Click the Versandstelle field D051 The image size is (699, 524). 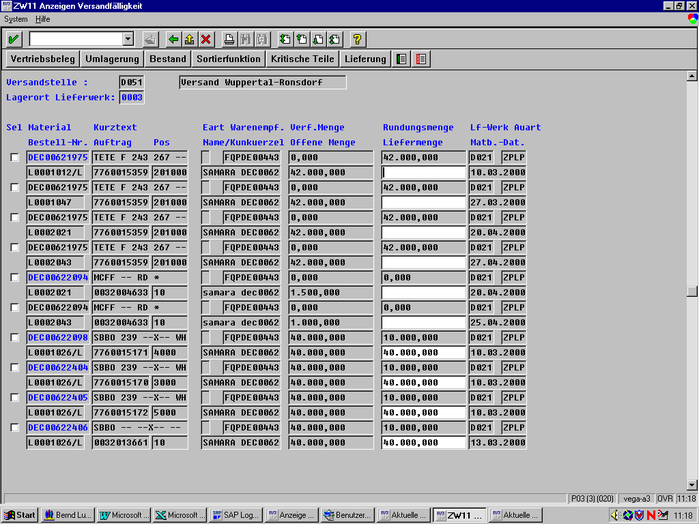[x=132, y=83]
